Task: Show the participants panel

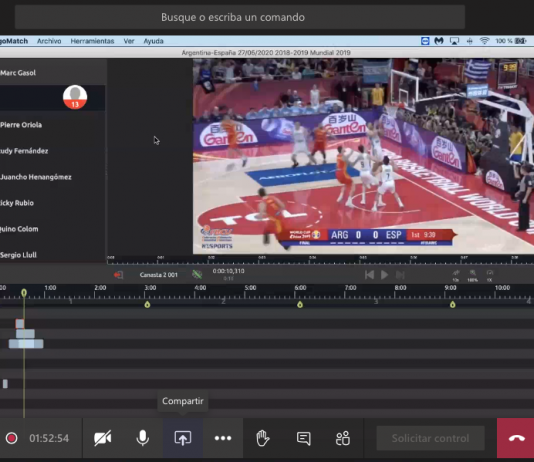Action: [343, 438]
